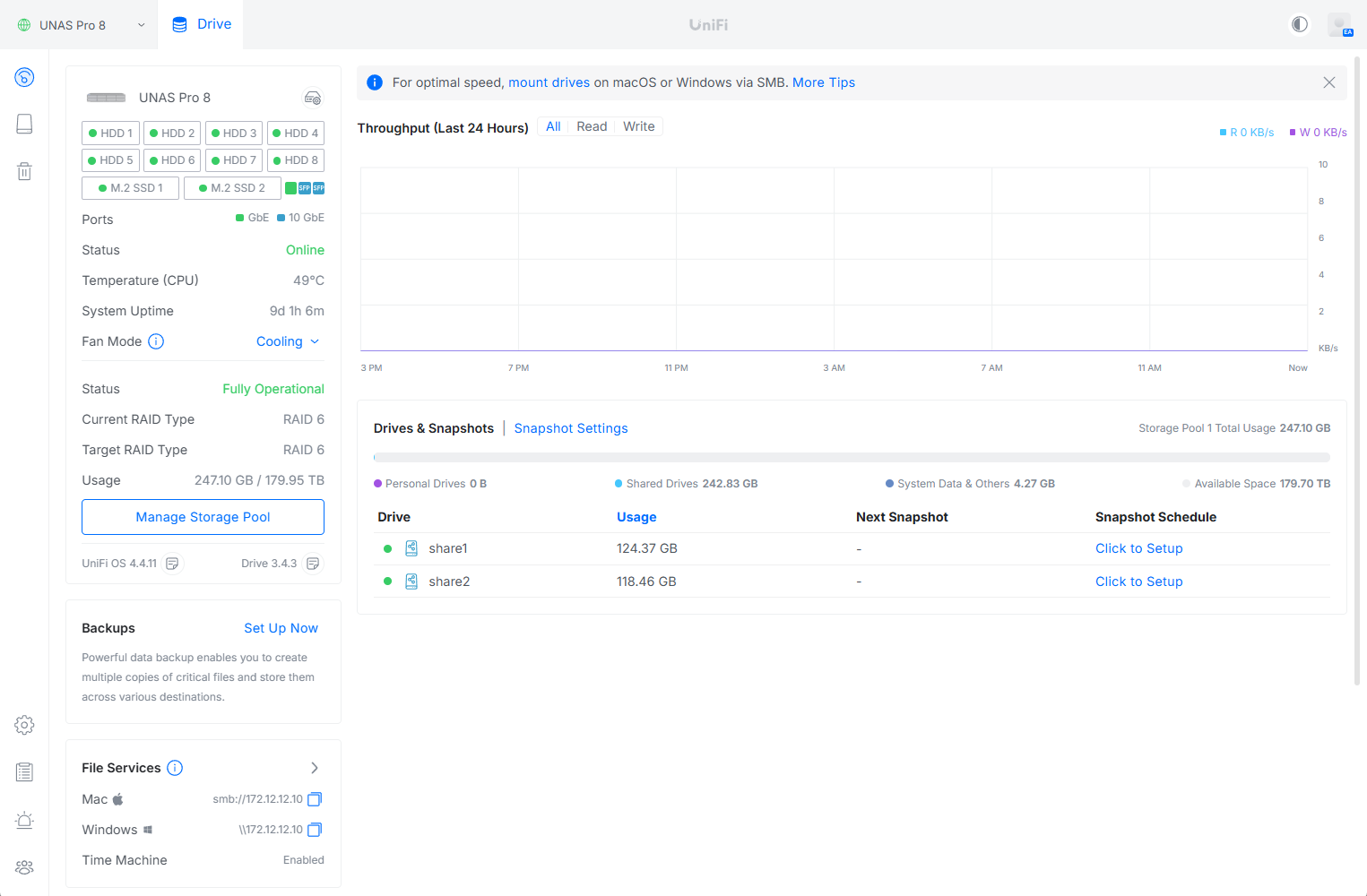The height and width of the screenshot is (896, 1367).
Task: Open the Settings gear in the sidebar
Action: click(24, 725)
